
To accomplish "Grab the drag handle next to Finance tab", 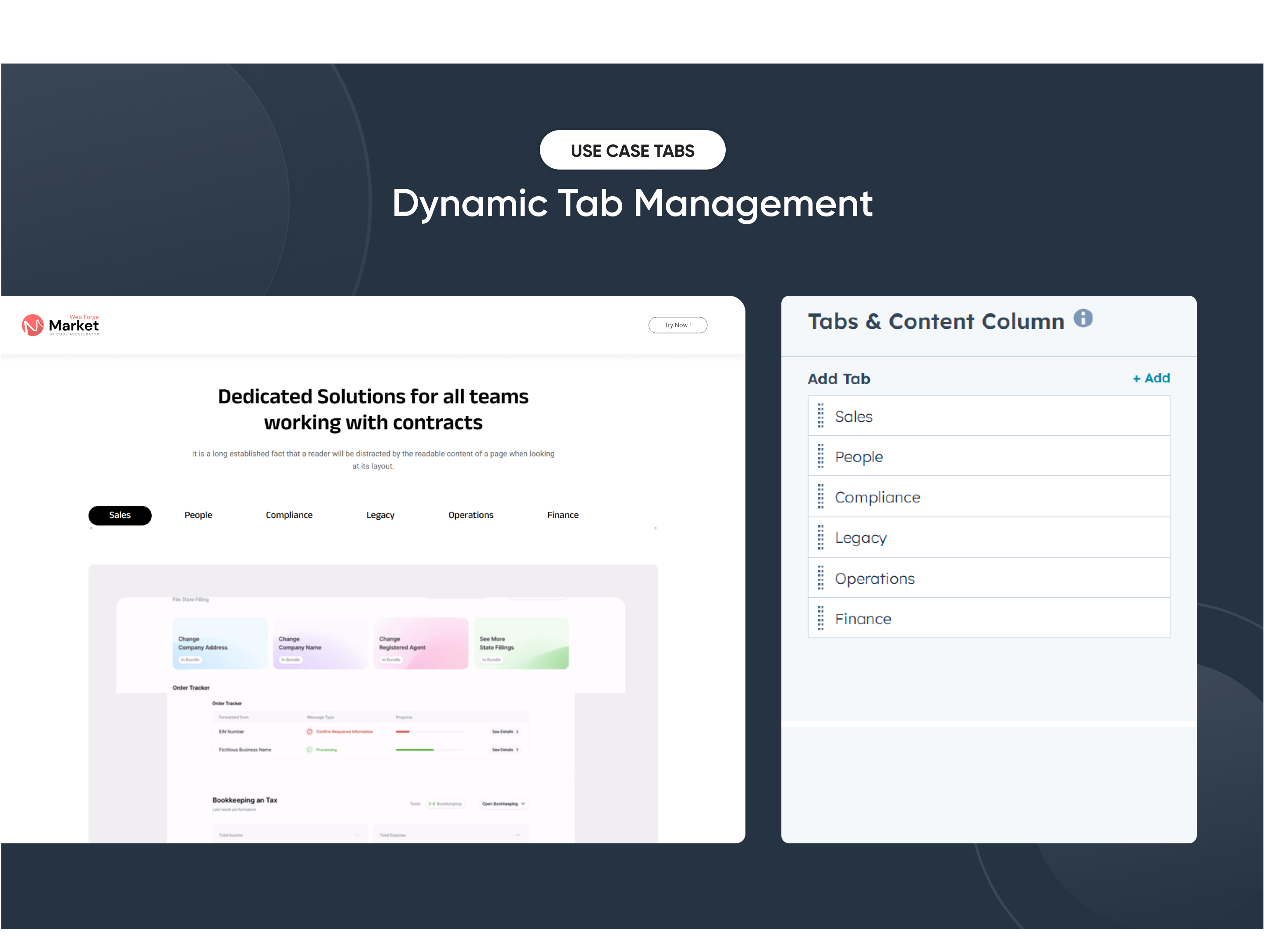I will (x=821, y=618).
